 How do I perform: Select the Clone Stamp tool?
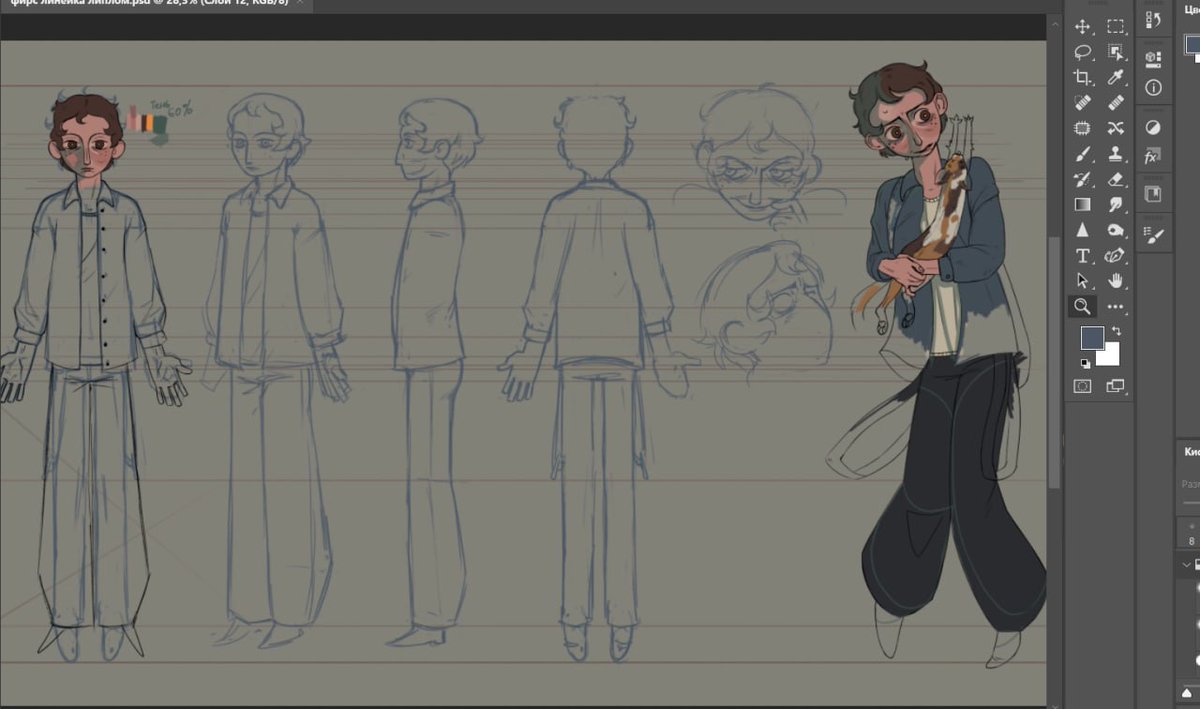(x=1116, y=154)
